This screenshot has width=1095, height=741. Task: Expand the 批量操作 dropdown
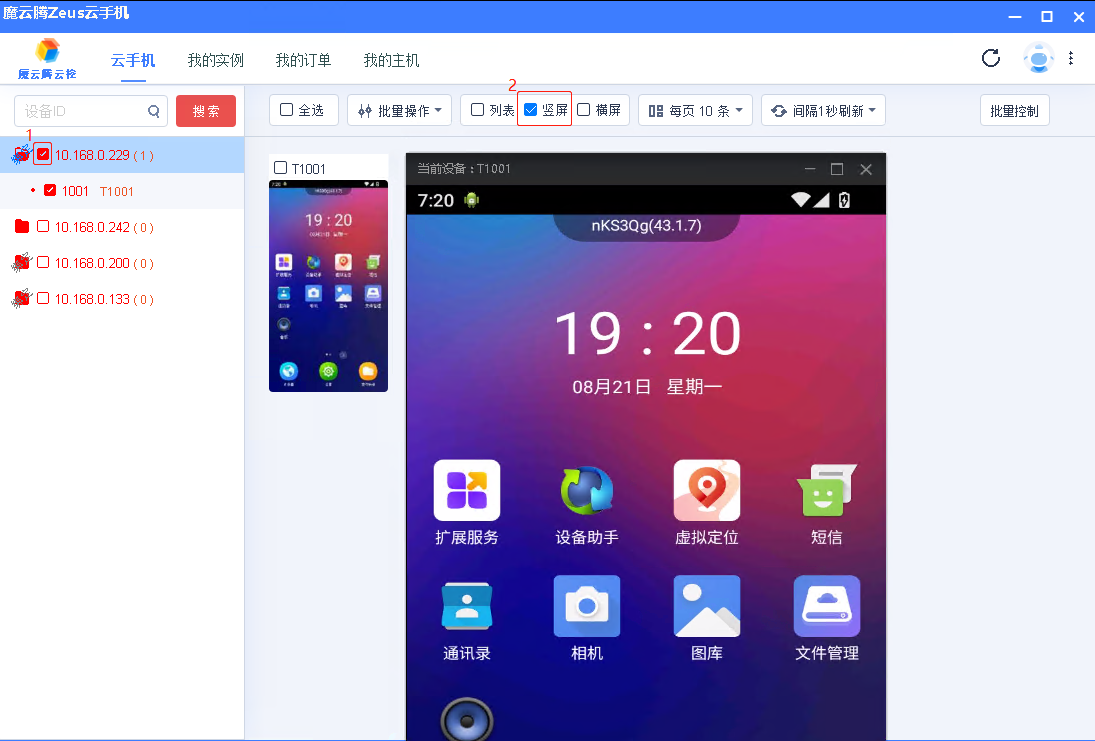point(400,110)
